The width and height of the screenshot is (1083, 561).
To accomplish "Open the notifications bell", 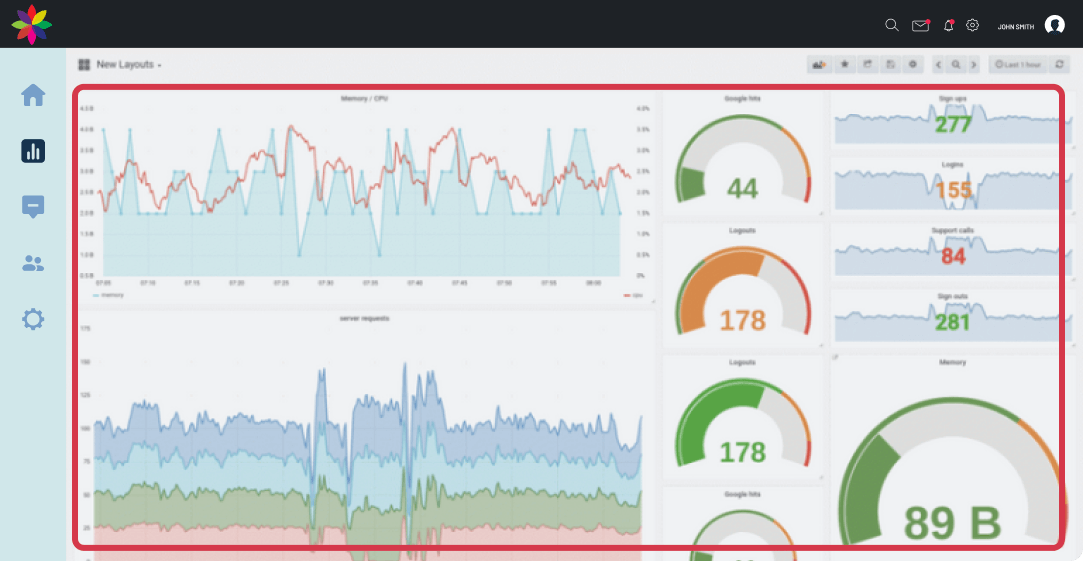I will (948, 26).
